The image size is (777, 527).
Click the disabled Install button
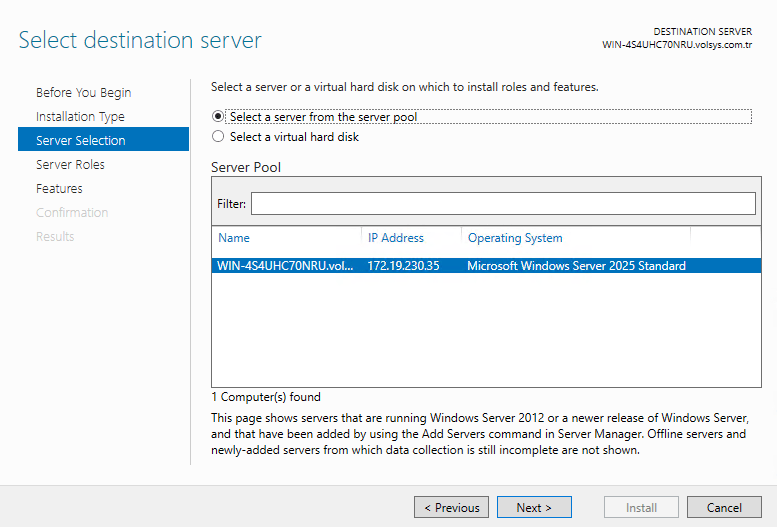pos(641,508)
